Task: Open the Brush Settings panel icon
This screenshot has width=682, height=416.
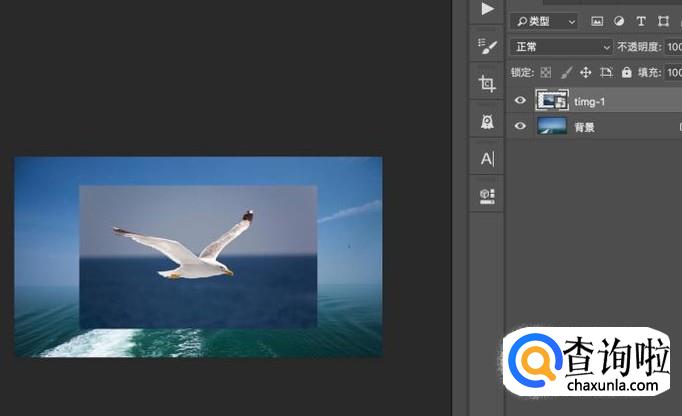Action: 487,46
